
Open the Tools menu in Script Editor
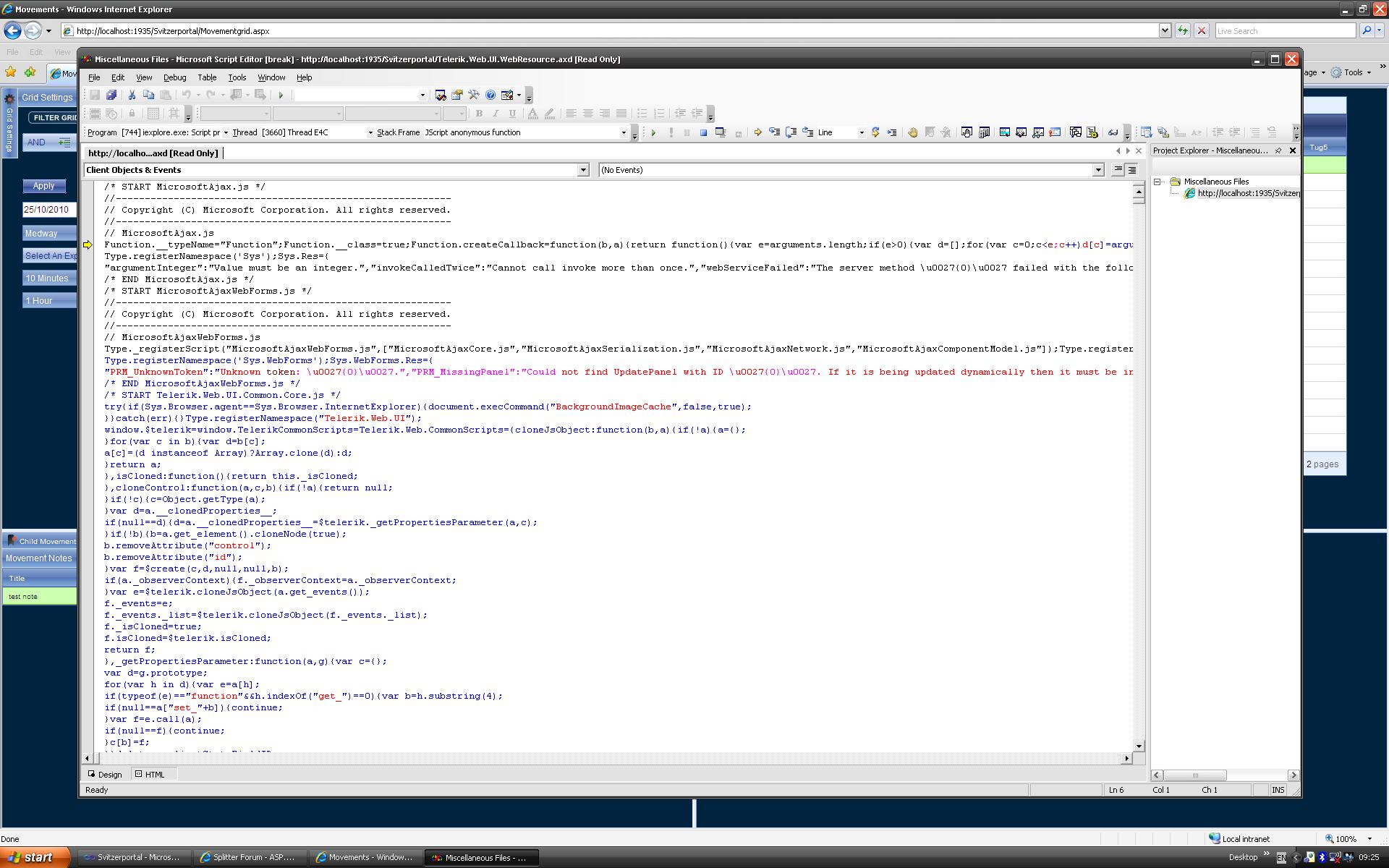[237, 77]
